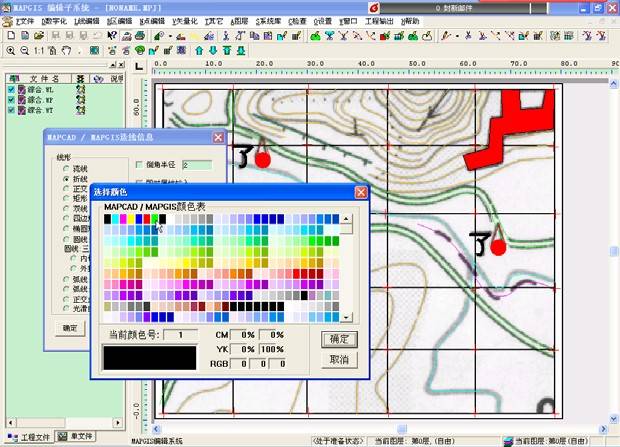
Task: Click the layer column header icon in file panel
Action: 80,79
